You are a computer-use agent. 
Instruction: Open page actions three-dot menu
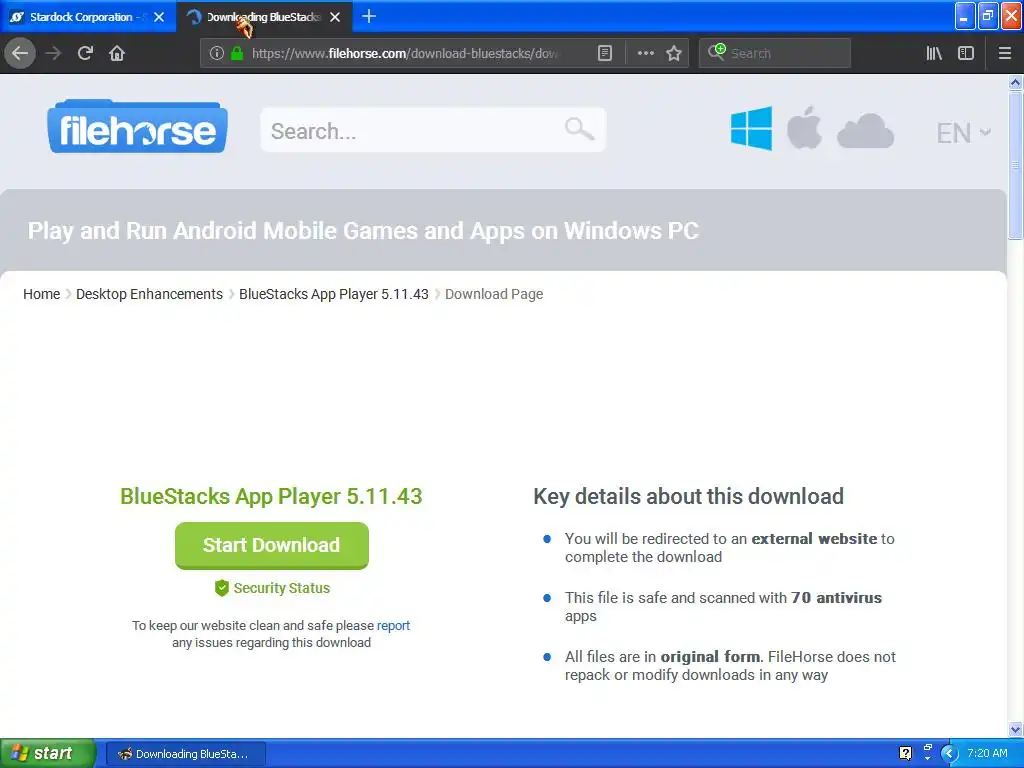click(x=645, y=53)
